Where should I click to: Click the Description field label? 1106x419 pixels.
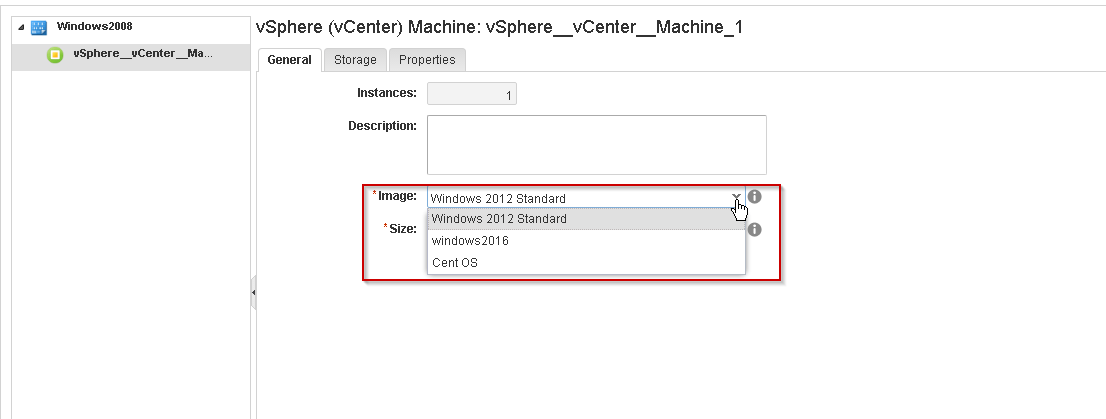[382, 126]
